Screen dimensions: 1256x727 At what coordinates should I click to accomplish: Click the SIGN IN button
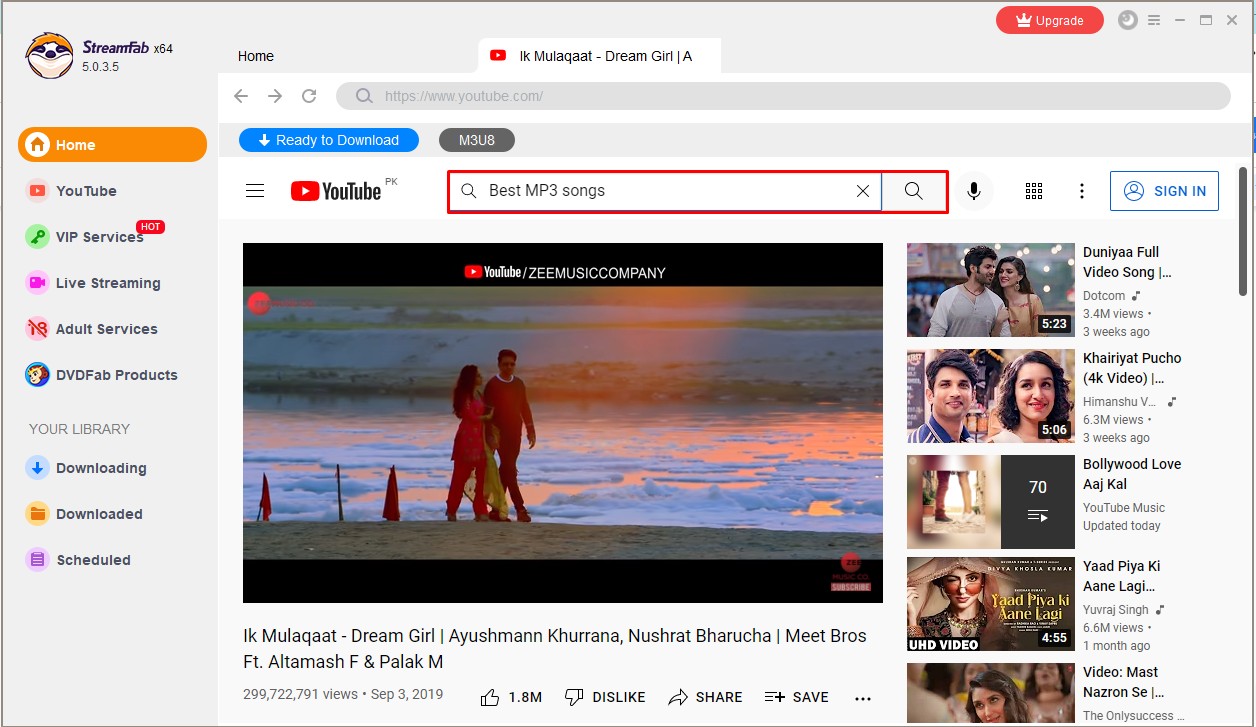pos(1164,191)
